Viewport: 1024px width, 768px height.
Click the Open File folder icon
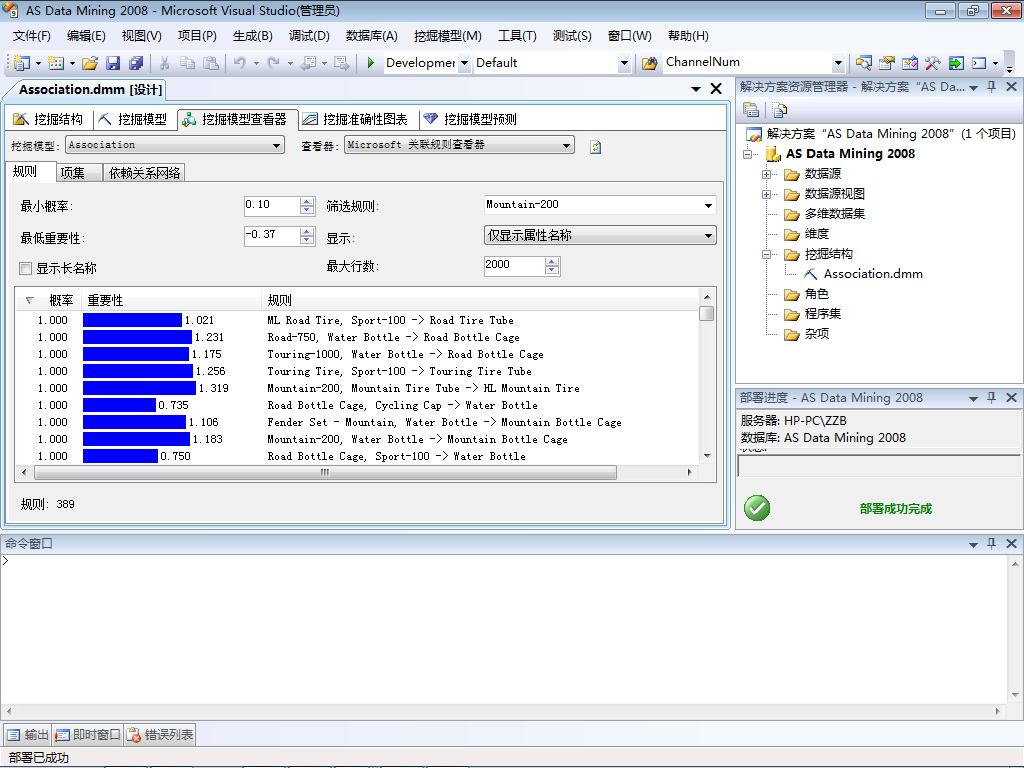pyautogui.click(x=90, y=63)
